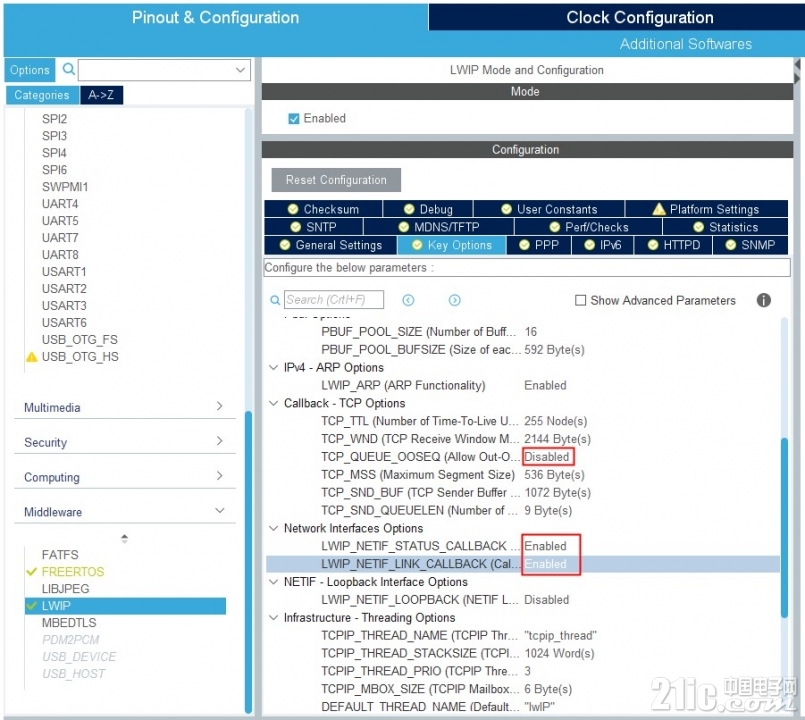This screenshot has height=720, width=805.
Task: Click the search magnifier icon beside Options
Action: click(69, 69)
